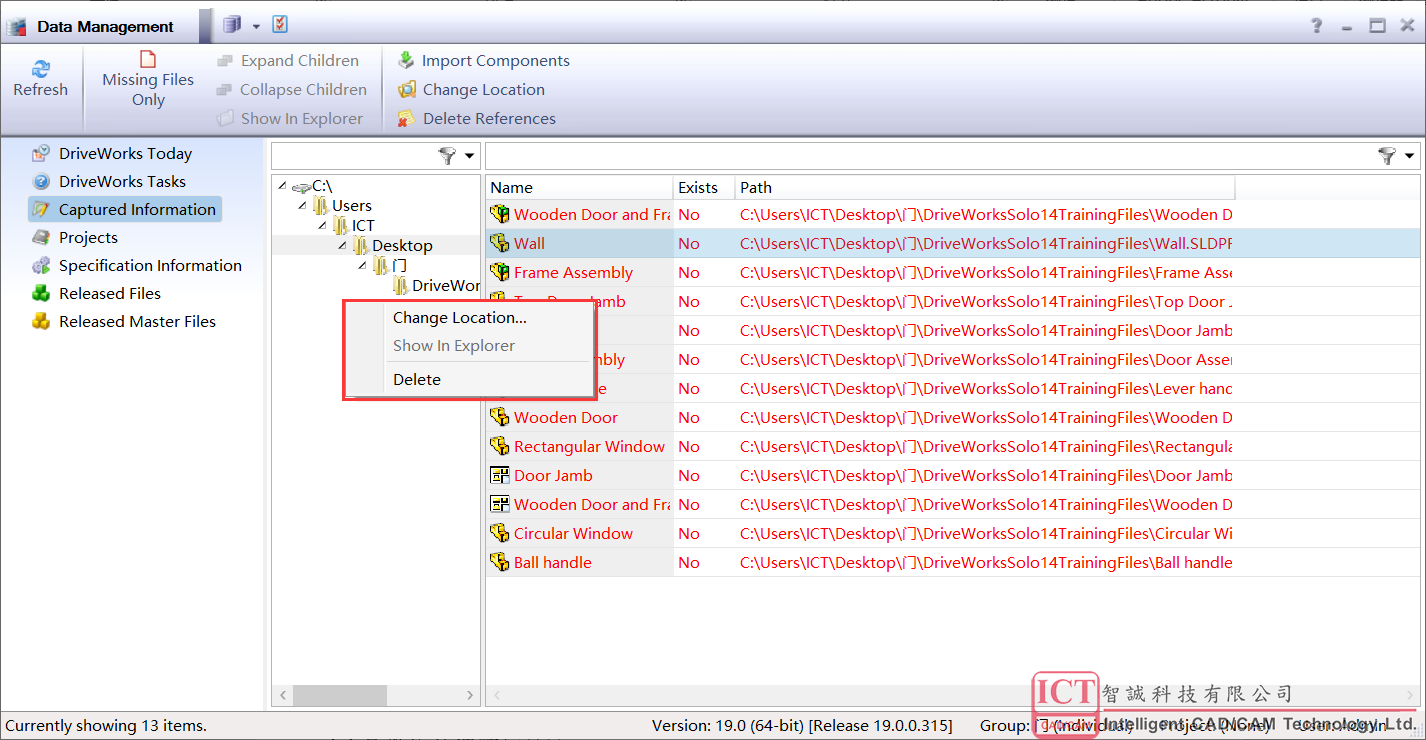
Task: Click the Users folder icon
Action: tap(320, 206)
